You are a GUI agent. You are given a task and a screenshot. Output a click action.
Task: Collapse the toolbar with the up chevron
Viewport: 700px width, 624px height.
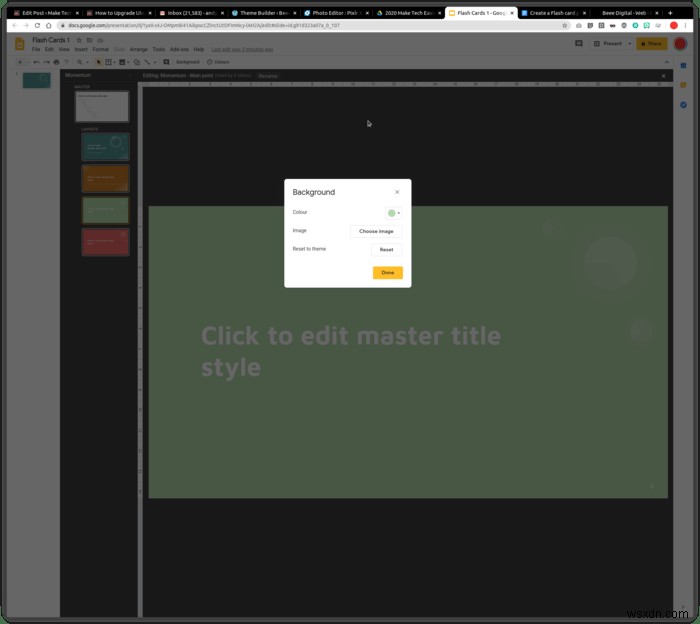(667, 62)
